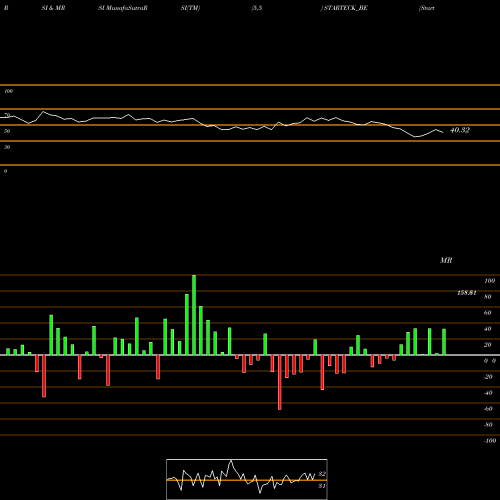Screen dimensions: 500x500
Task: Click the '100' label on MR axis
Action: (x=489, y=281)
